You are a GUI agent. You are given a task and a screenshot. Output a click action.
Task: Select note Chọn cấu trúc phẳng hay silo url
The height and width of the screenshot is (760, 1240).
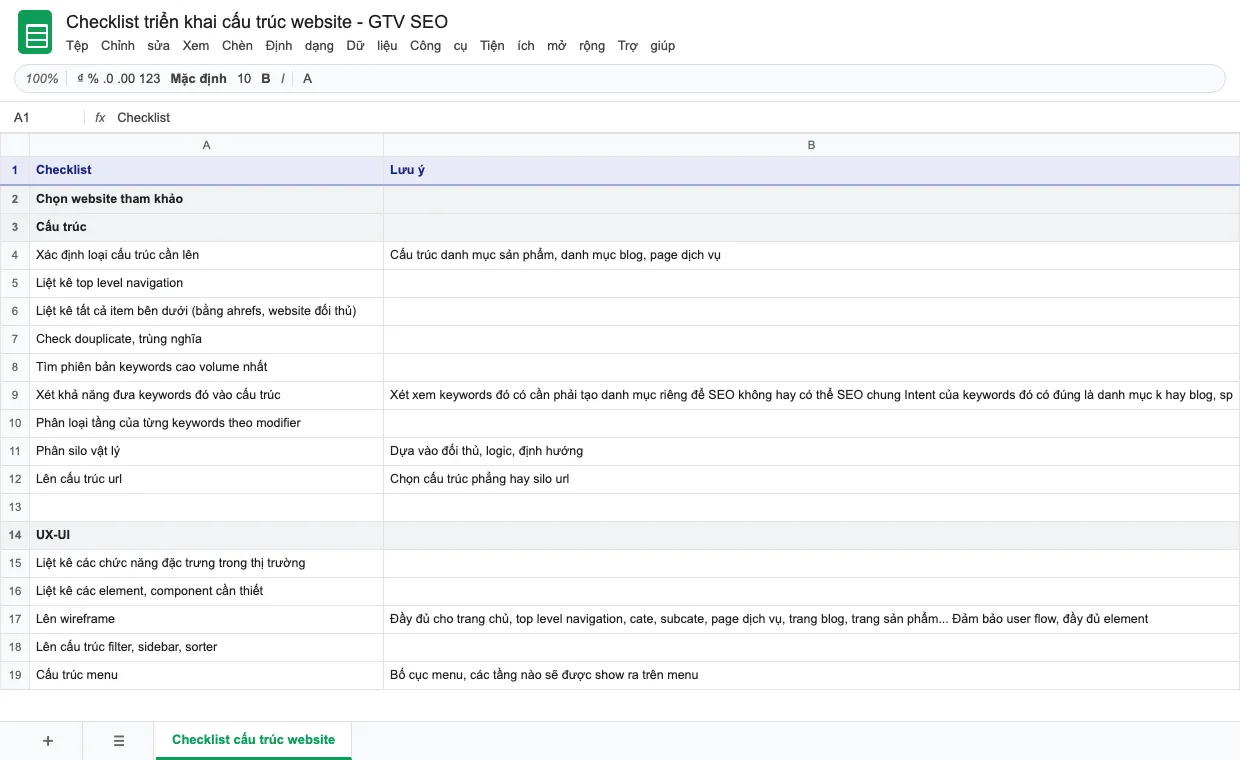coord(811,479)
